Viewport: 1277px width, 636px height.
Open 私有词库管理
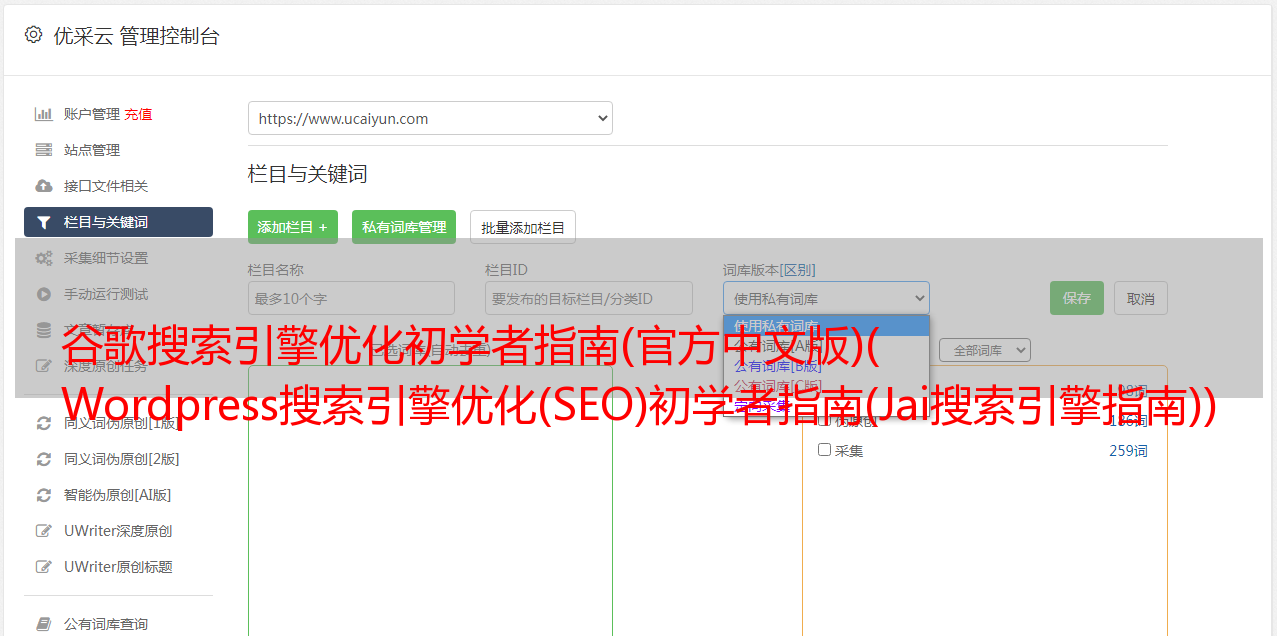click(404, 227)
